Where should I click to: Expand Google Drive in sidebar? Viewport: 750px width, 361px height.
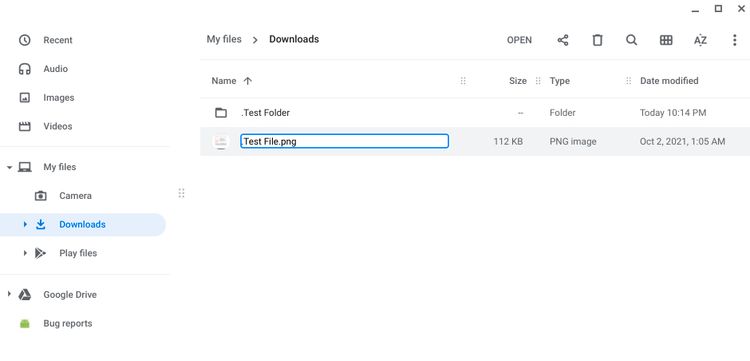click(9, 295)
